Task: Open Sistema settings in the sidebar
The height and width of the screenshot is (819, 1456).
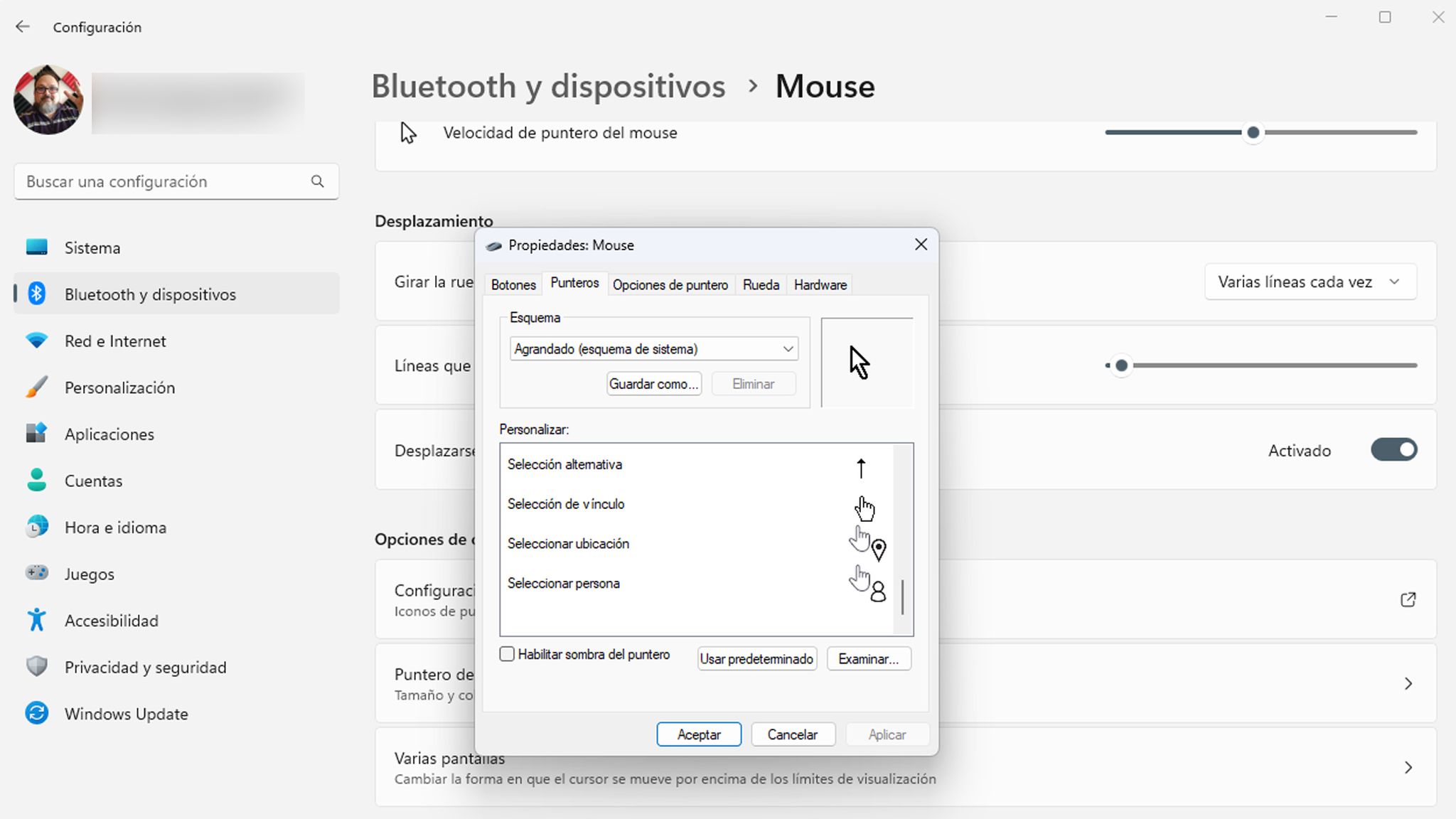Action: pos(92,247)
